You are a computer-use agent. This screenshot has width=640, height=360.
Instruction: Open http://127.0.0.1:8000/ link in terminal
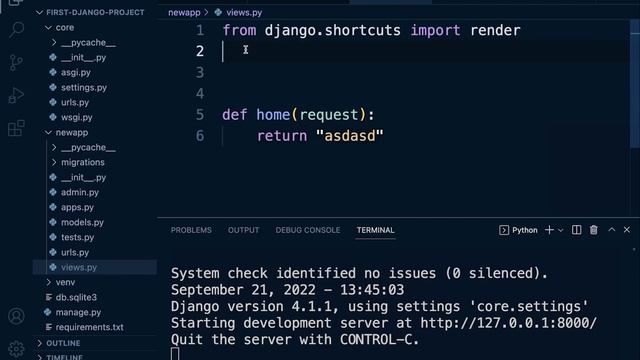pyautogui.click(x=509, y=323)
